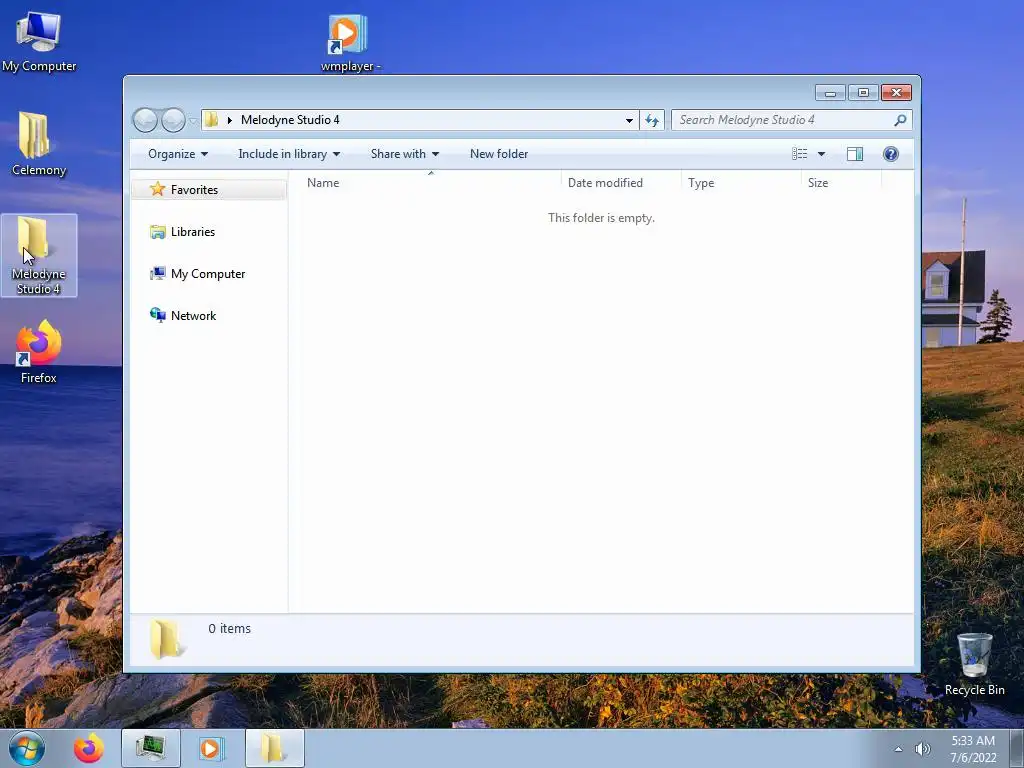Click the folder icon in address bar
This screenshot has width=1024, height=768.
212,120
